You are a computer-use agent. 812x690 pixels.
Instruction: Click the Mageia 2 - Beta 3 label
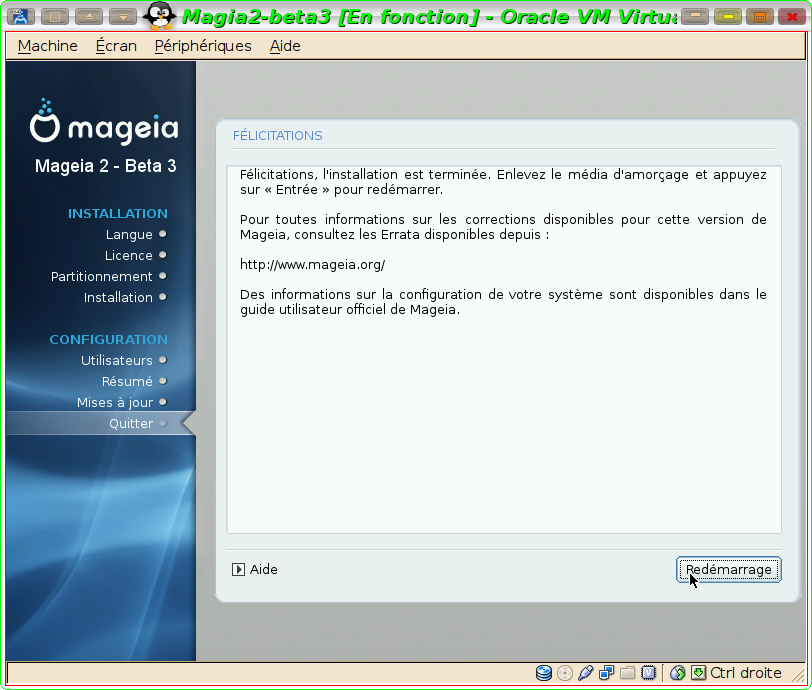pos(106,166)
